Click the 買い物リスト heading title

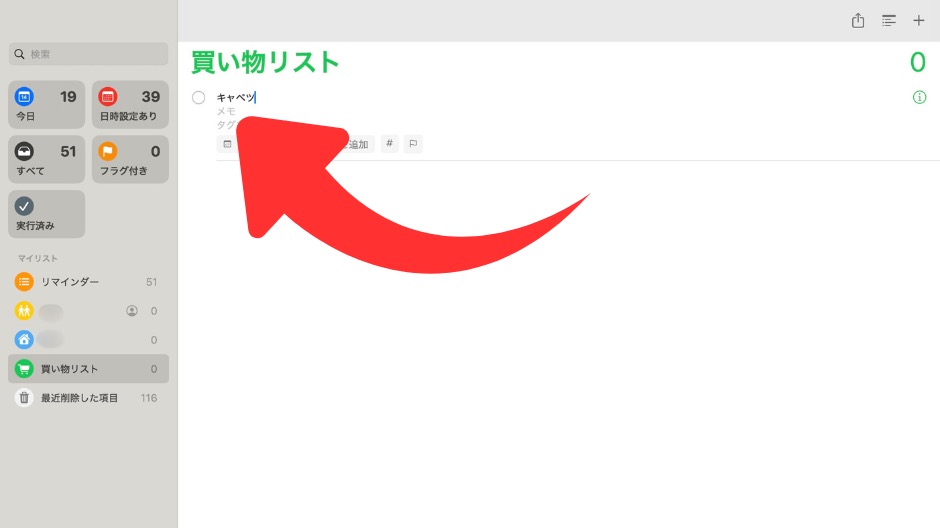point(265,62)
